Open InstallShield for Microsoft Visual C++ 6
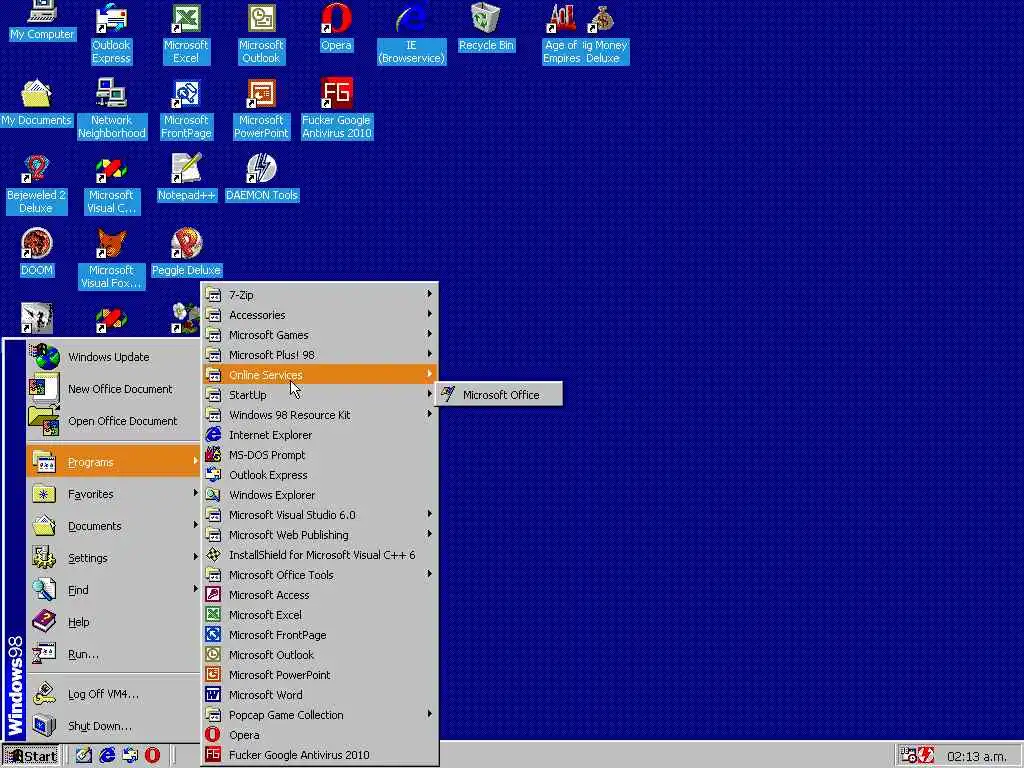 tap(319, 554)
